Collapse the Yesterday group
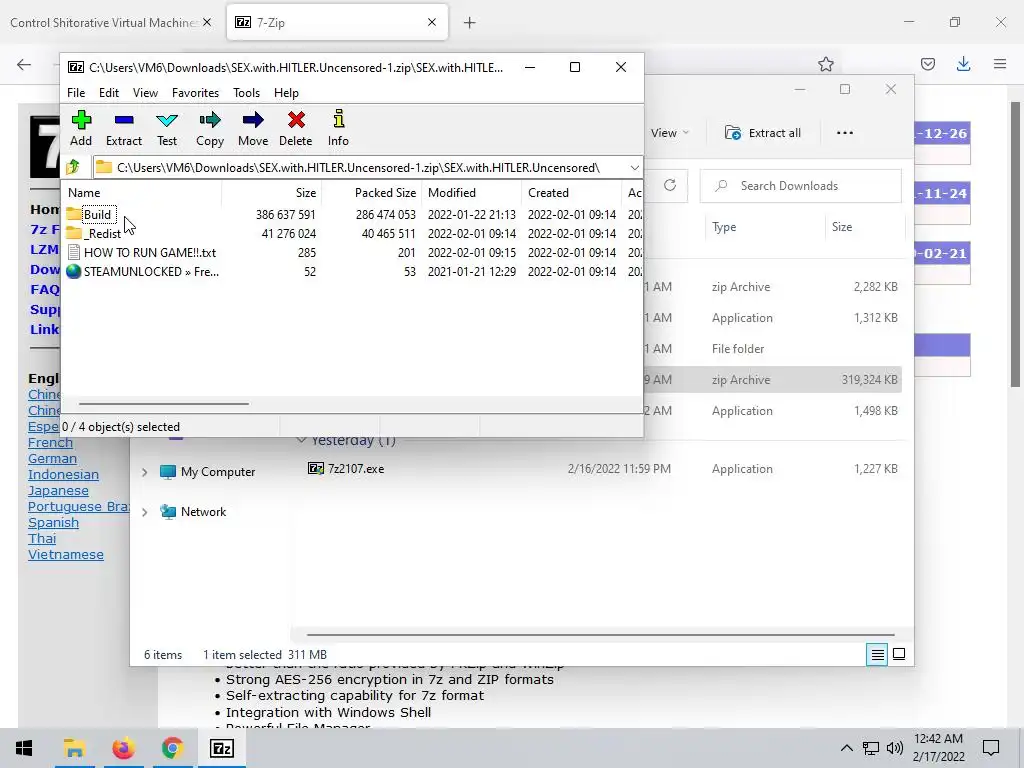The image size is (1024, 768). 301,440
